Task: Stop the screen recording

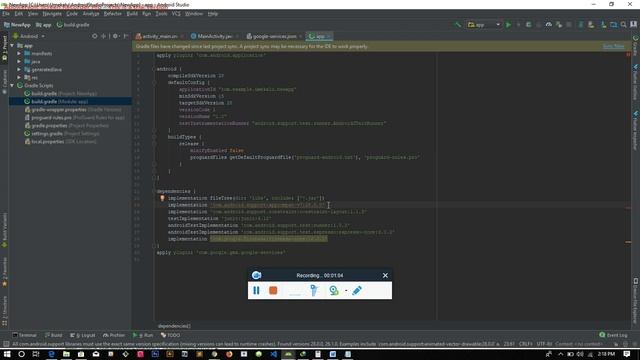Action: (x=273, y=290)
